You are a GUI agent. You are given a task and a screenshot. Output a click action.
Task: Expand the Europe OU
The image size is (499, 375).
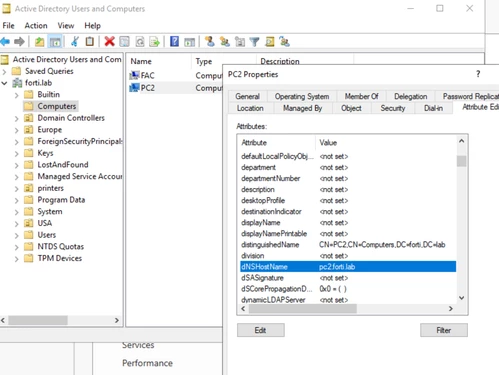17,130
